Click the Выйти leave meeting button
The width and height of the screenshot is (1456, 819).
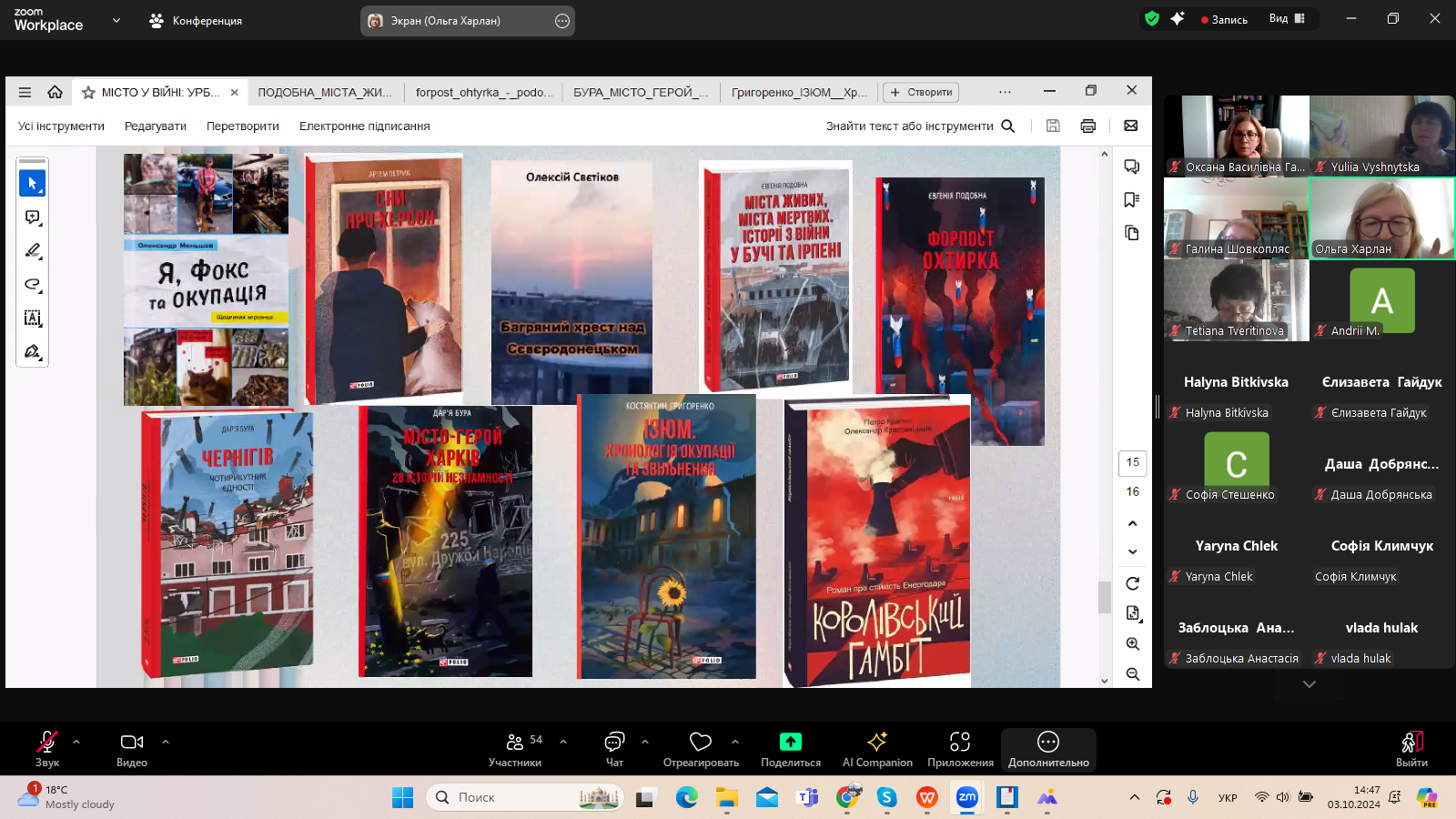pos(1410,749)
